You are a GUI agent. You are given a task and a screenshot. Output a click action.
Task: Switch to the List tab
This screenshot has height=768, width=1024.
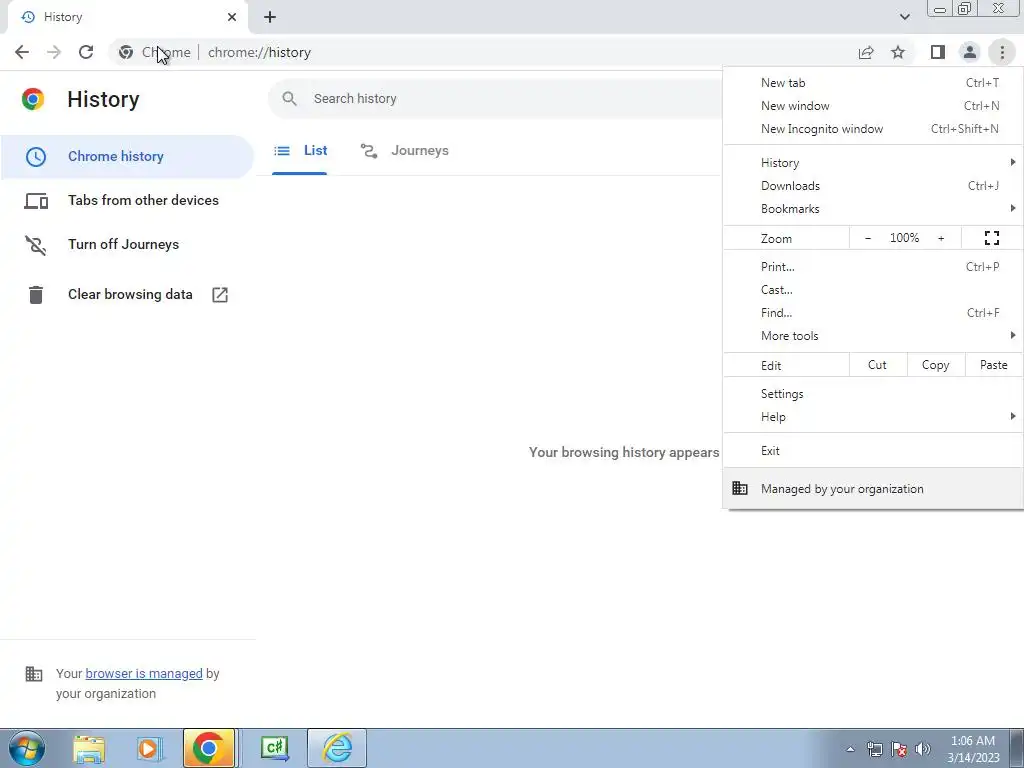point(300,151)
